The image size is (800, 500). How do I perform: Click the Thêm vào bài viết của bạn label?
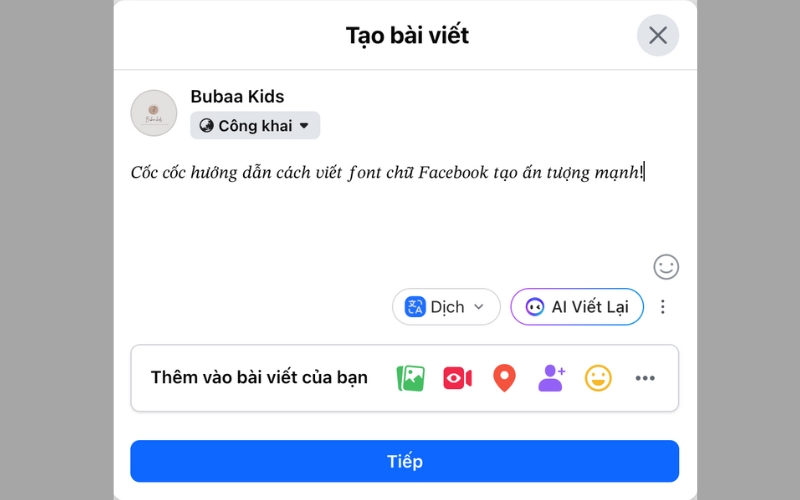pos(259,378)
